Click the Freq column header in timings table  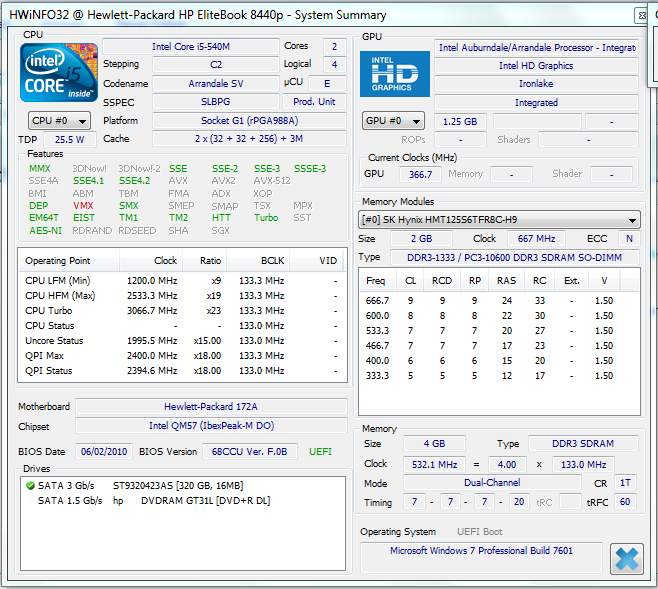(376, 281)
